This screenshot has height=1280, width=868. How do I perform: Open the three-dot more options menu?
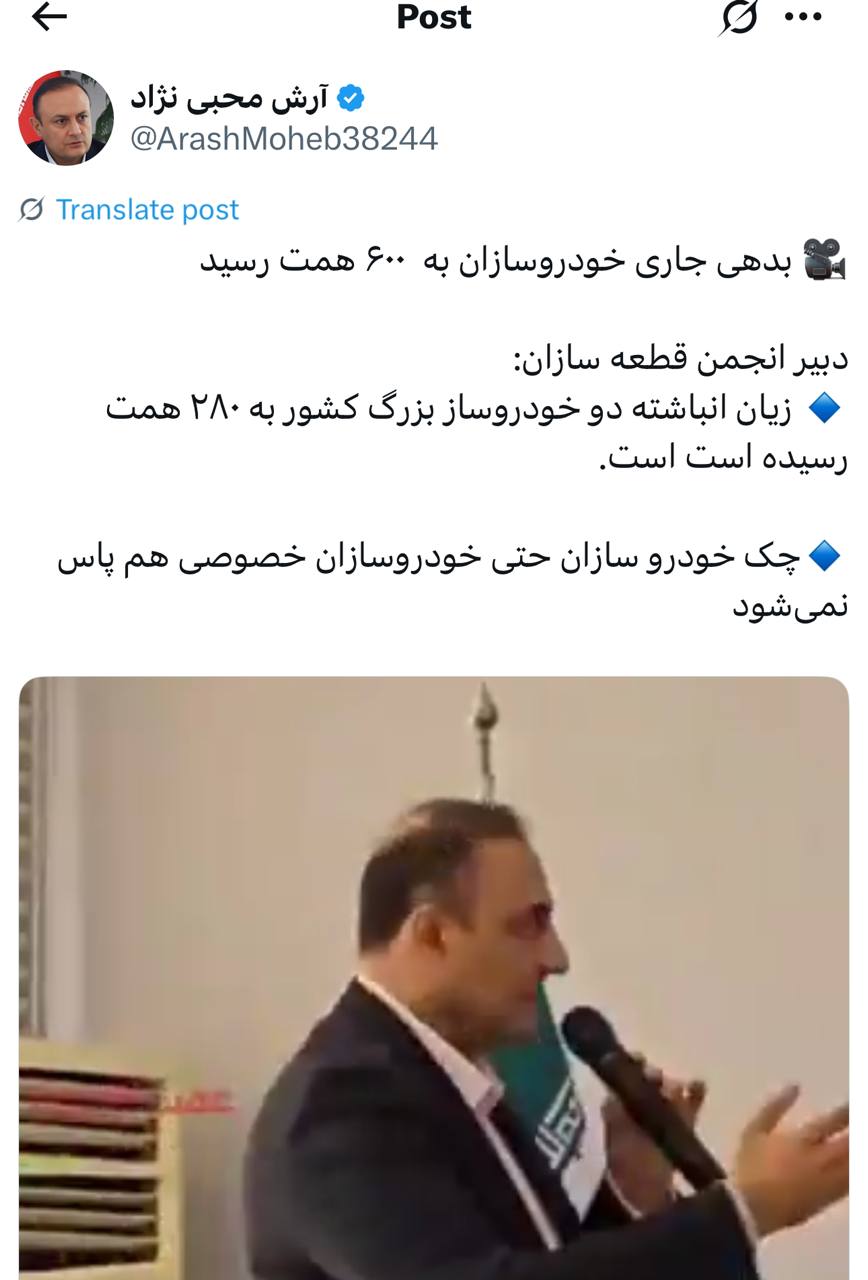tap(804, 17)
